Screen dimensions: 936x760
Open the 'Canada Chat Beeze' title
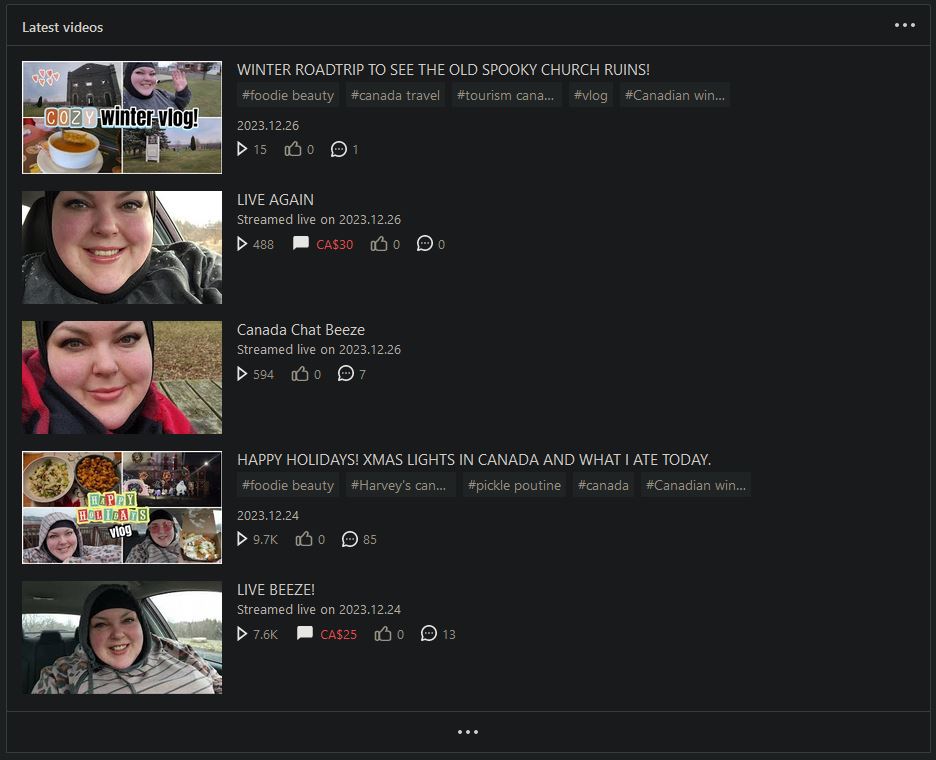pyautogui.click(x=301, y=330)
